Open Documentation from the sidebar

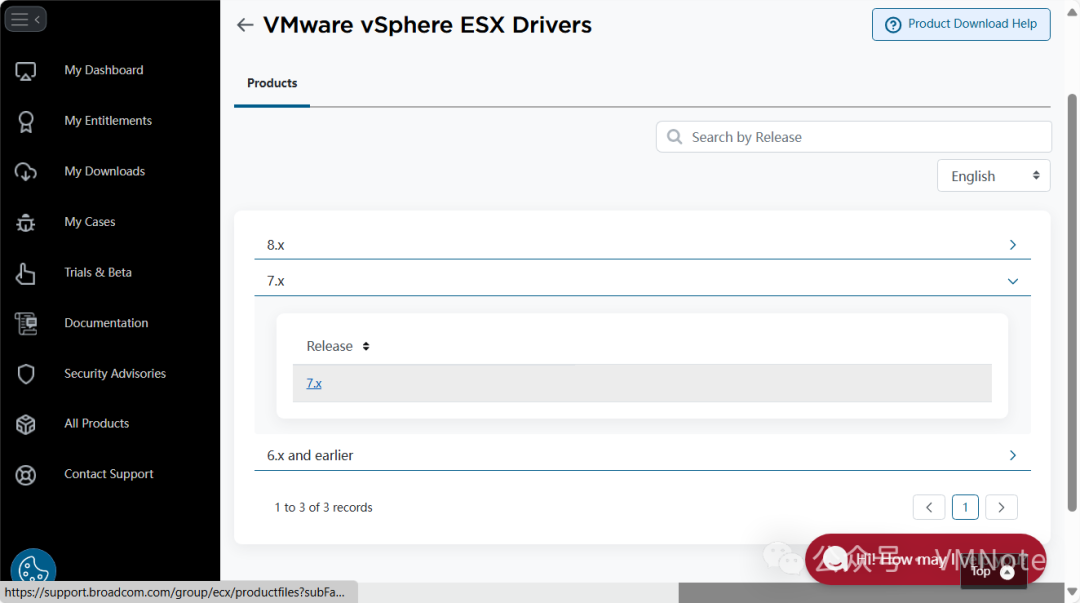[x=106, y=323]
